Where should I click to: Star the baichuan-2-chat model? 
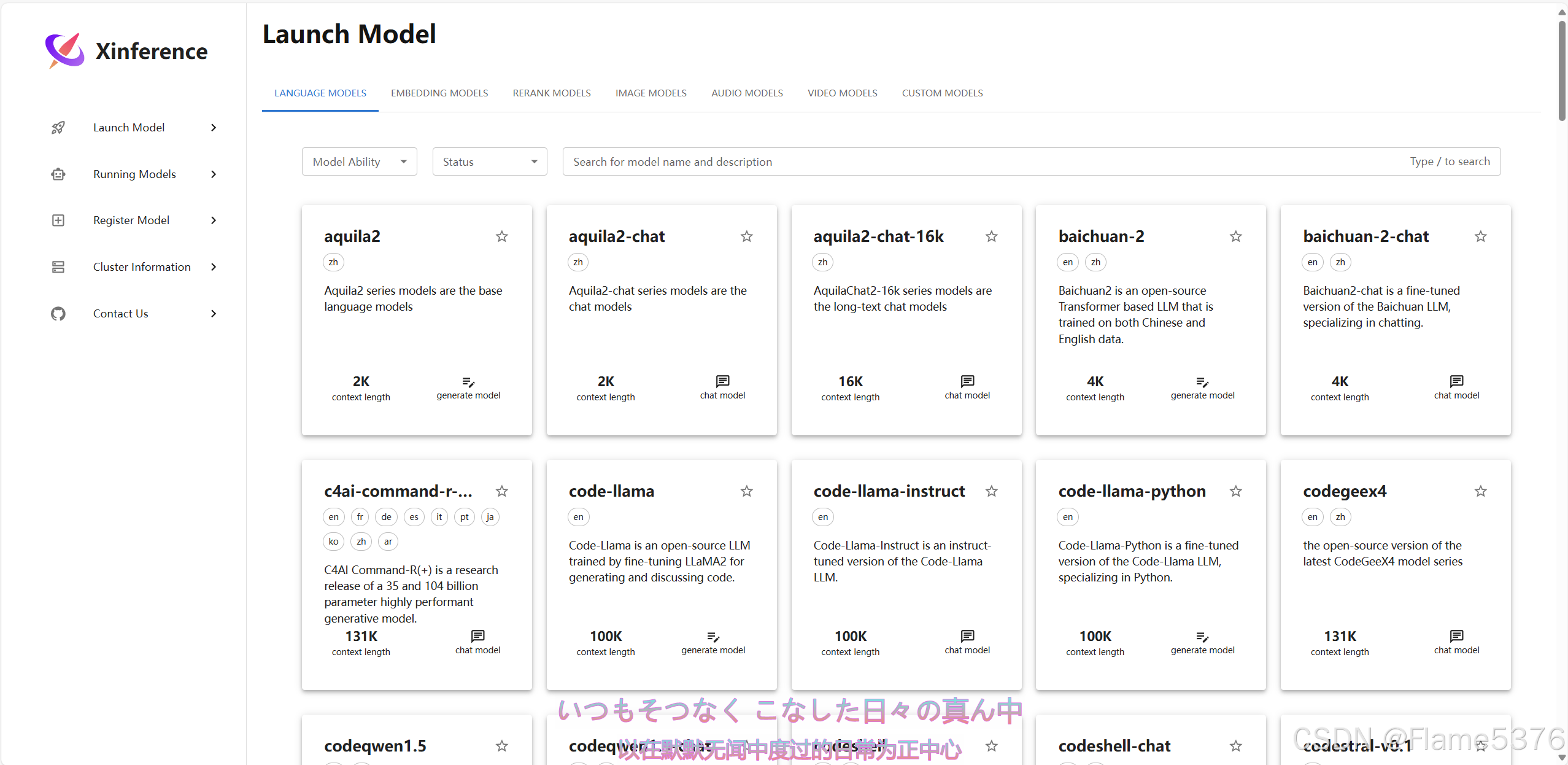pyautogui.click(x=1480, y=236)
